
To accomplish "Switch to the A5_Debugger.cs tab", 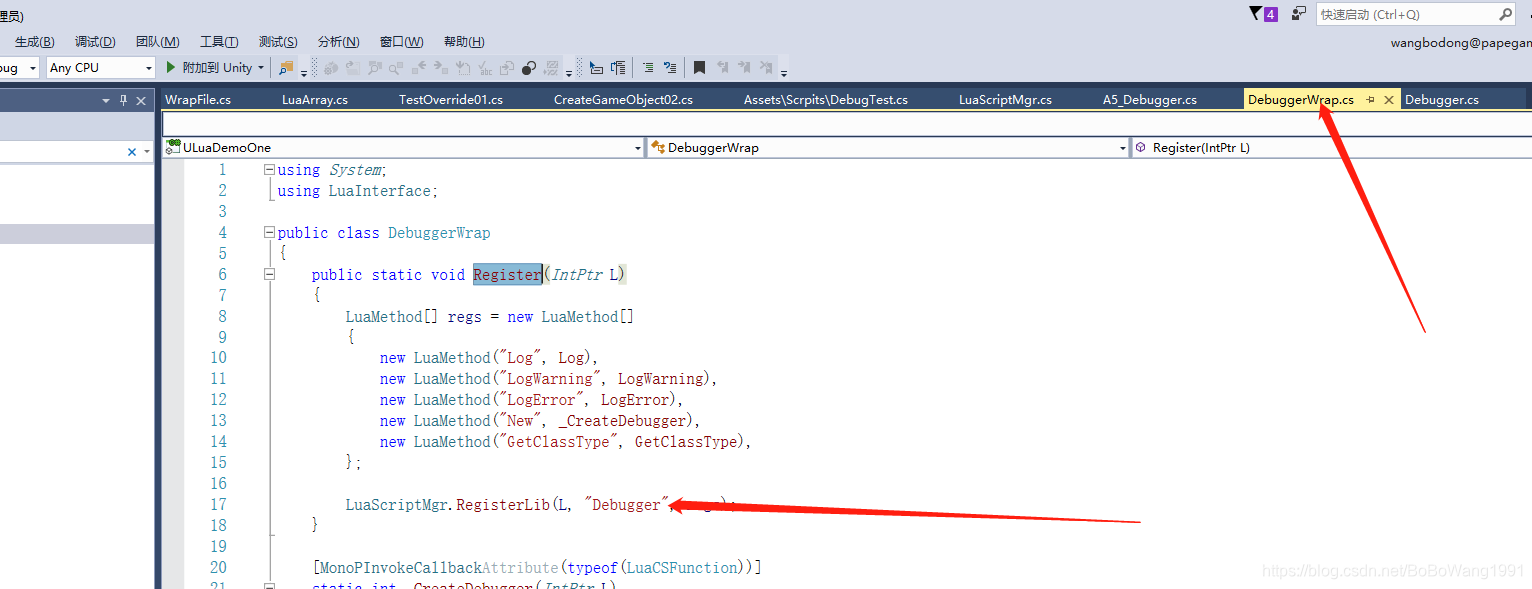I will (1150, 100).
